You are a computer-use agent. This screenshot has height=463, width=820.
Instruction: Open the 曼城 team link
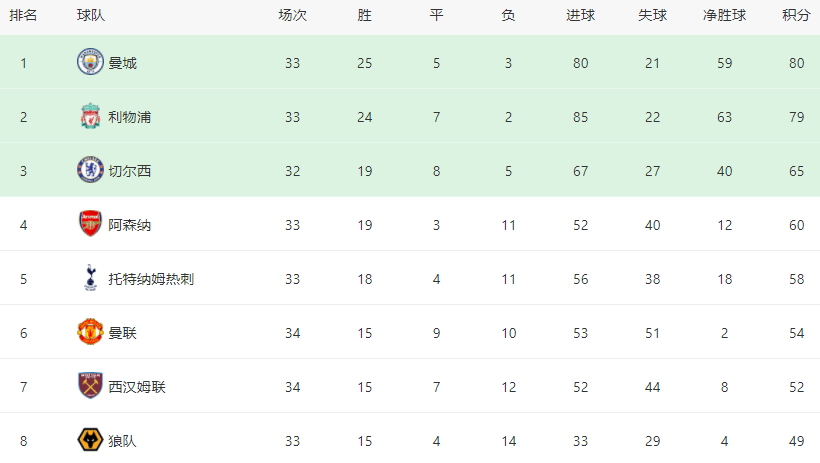tap(122, 63)
